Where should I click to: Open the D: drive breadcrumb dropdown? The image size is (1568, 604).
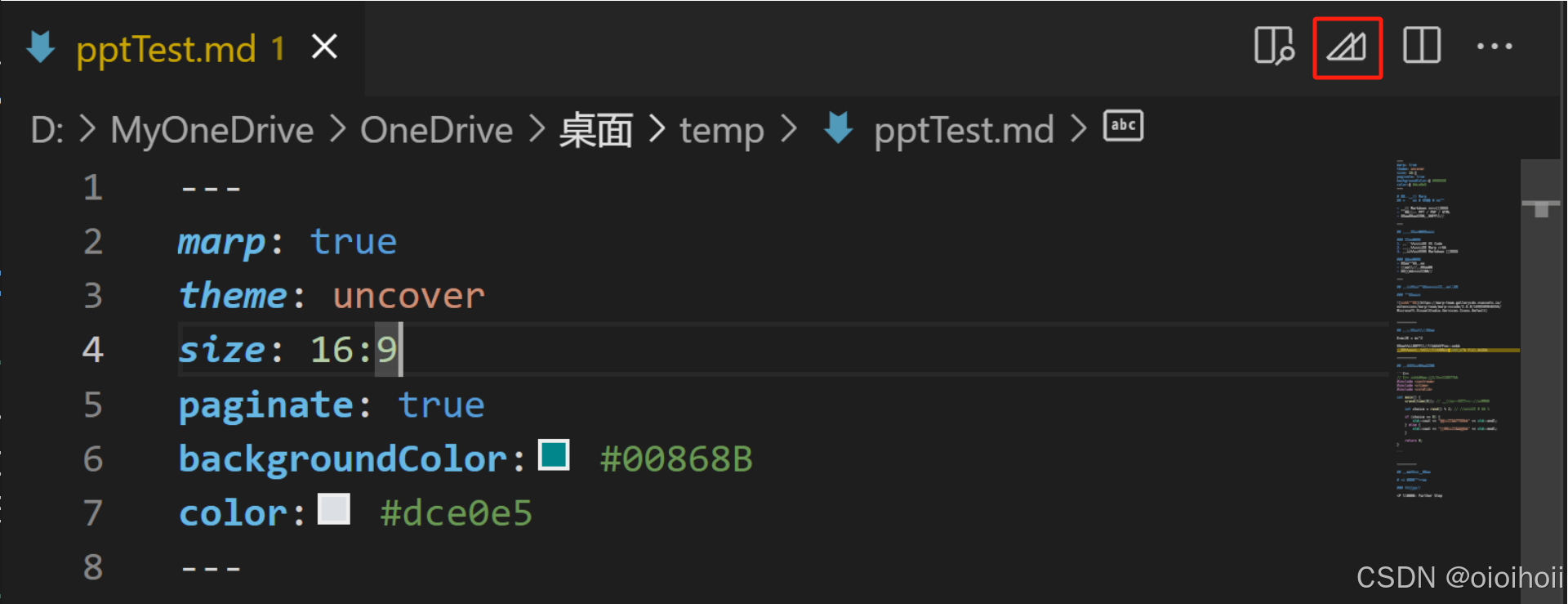click(x=47, y=130)
